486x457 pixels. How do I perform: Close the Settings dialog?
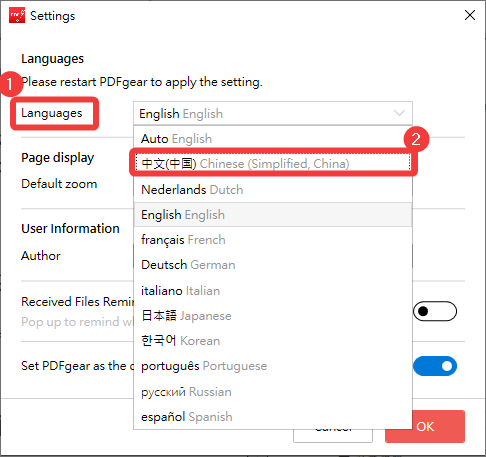pyautogui.click(x=470, y=15)
